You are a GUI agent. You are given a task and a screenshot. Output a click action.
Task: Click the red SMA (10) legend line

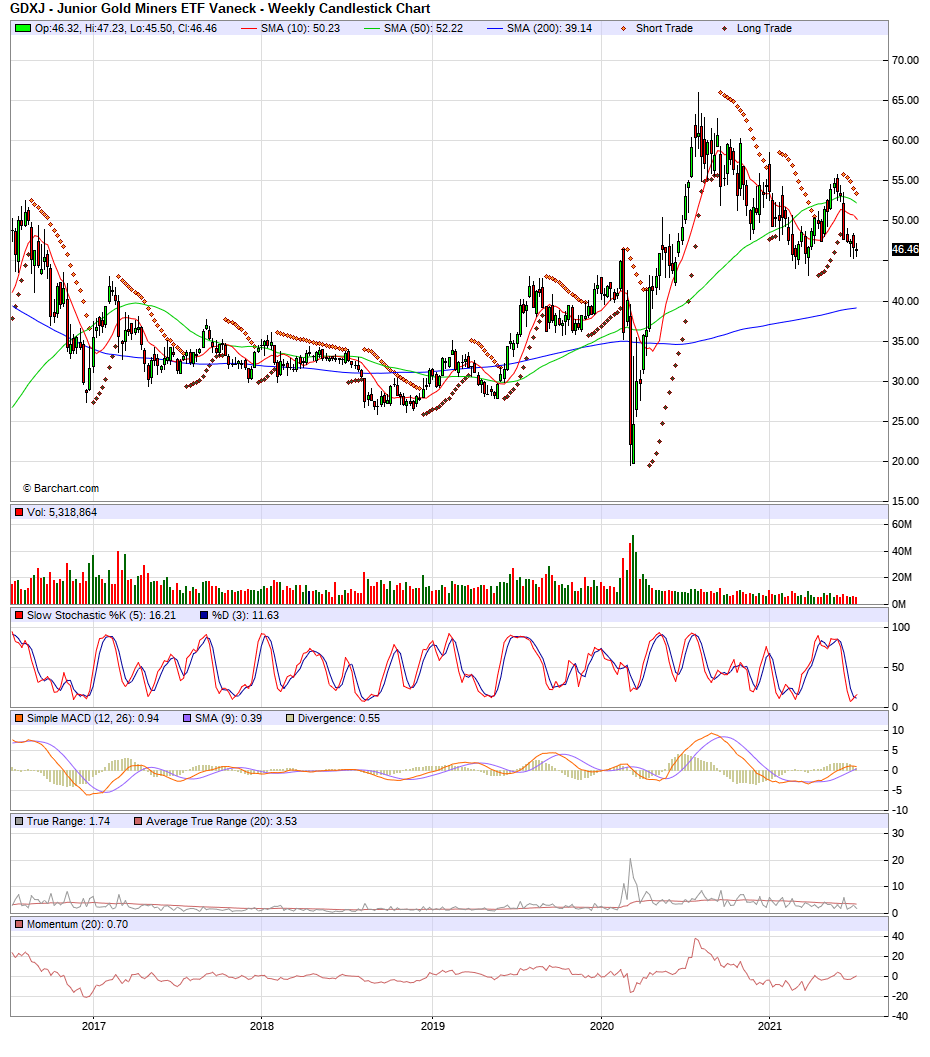tap(249, 28)
